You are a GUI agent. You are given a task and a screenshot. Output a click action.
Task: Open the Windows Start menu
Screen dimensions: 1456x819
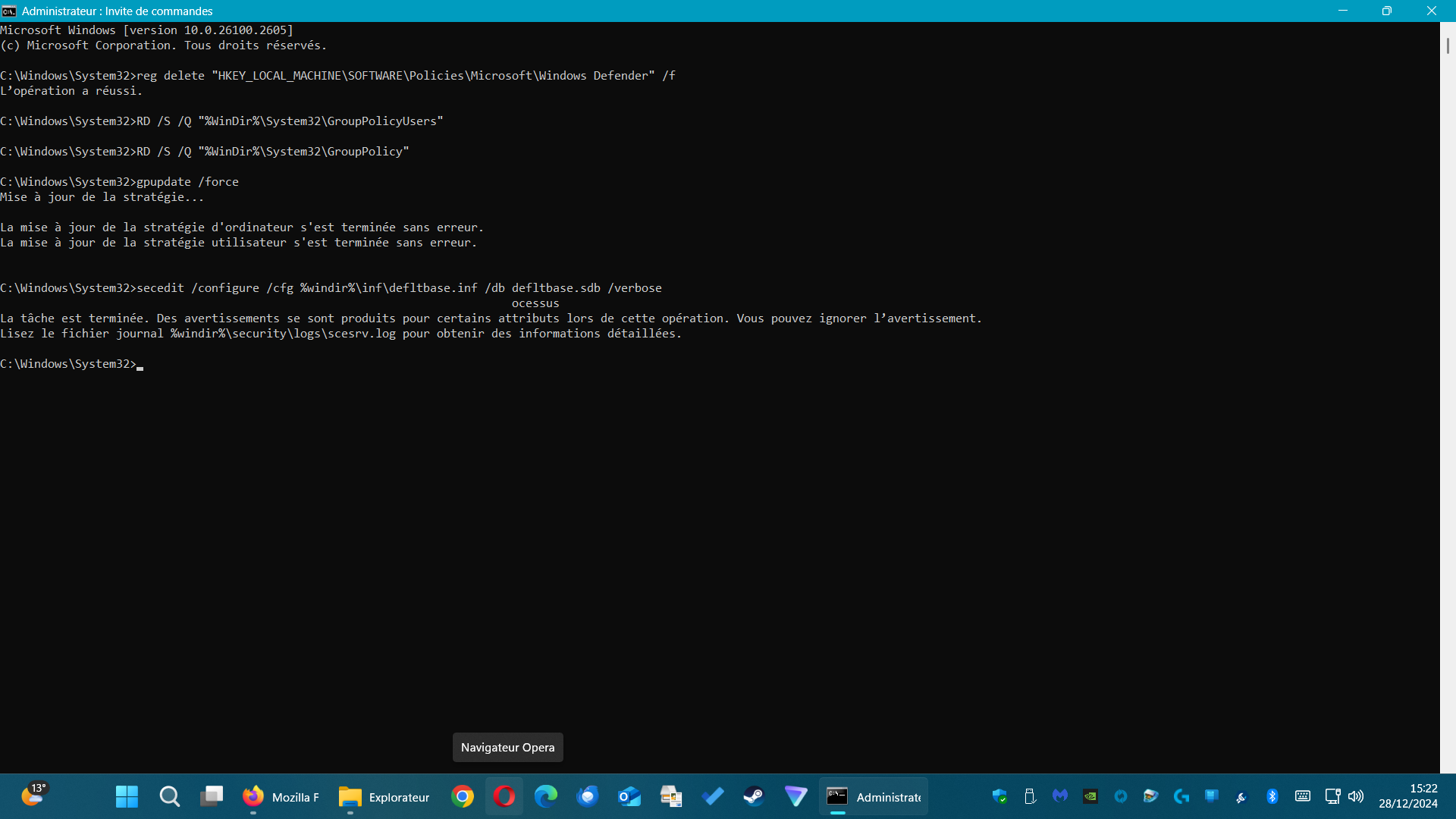pyautogui.click(x=127, y=796)
